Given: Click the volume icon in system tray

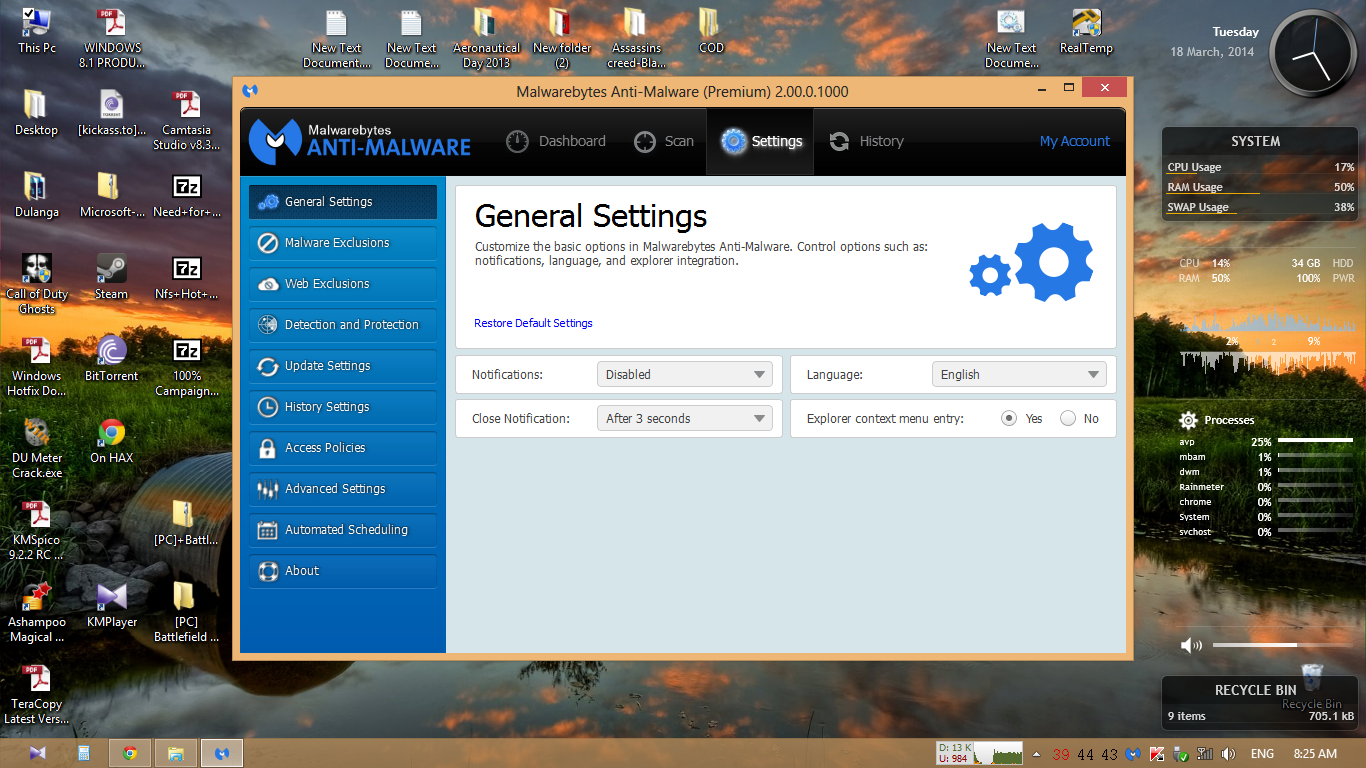Looking at the screenshot, I should point(1228,753).
